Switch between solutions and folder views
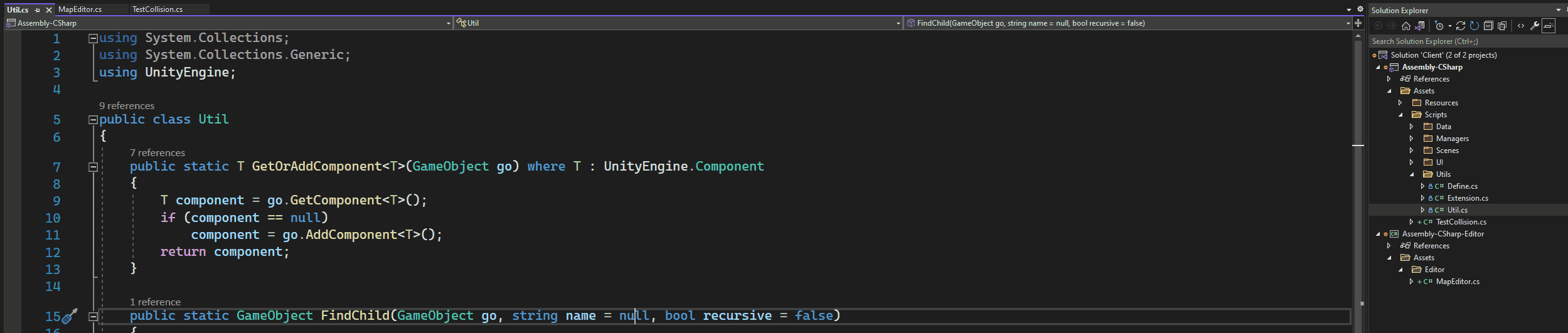The width and height of the screenshot is (1568, 333). coord(1420,26)
